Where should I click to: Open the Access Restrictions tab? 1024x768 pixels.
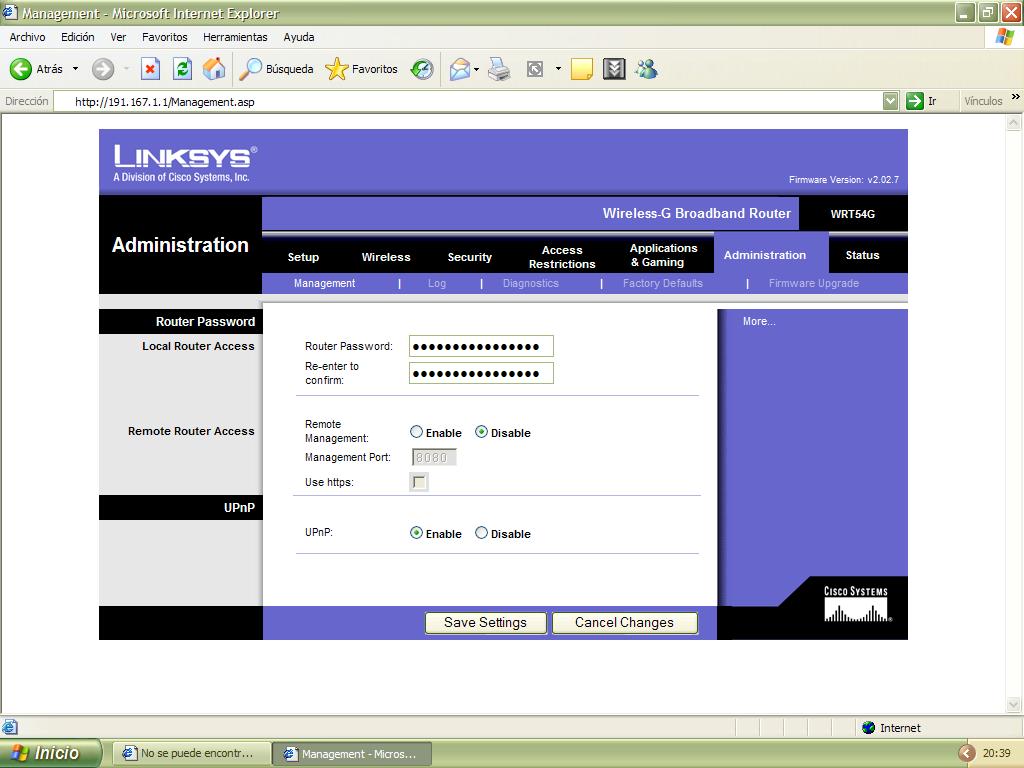click(562, 257)
